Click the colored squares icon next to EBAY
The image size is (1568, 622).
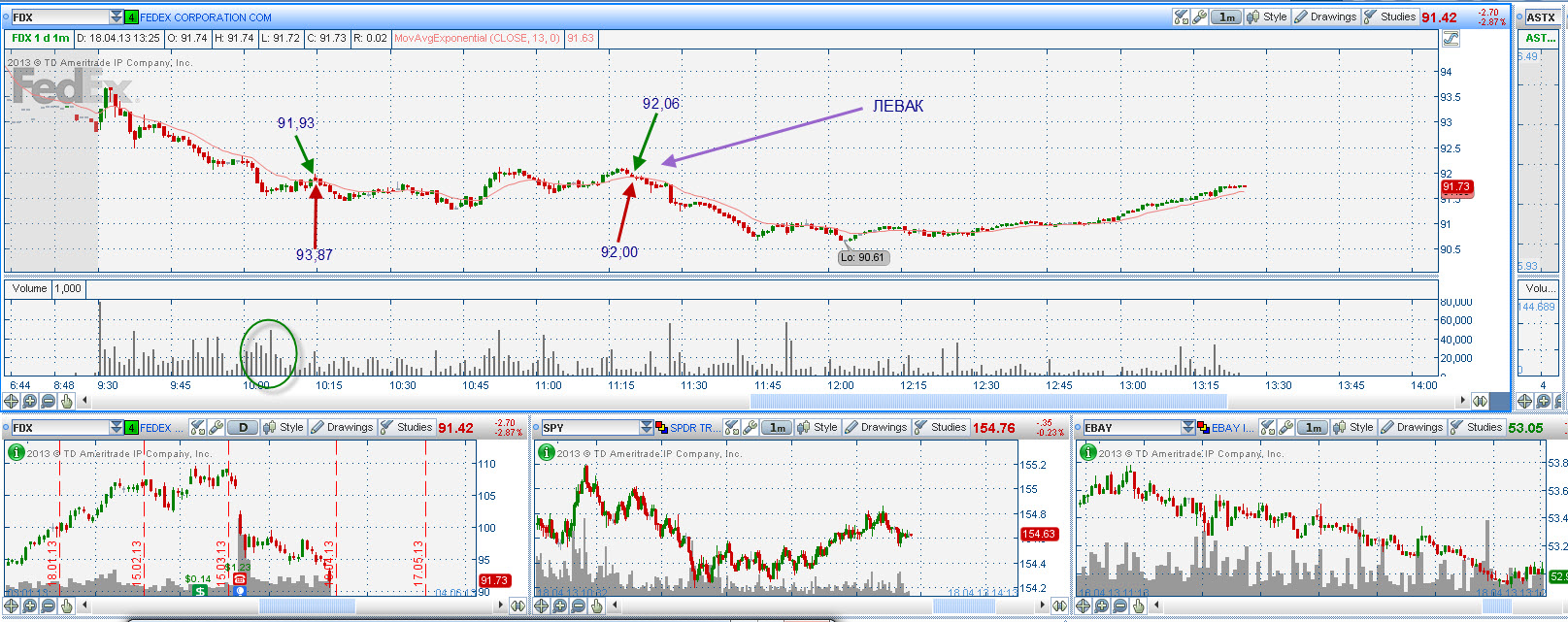click(1203, 428)
